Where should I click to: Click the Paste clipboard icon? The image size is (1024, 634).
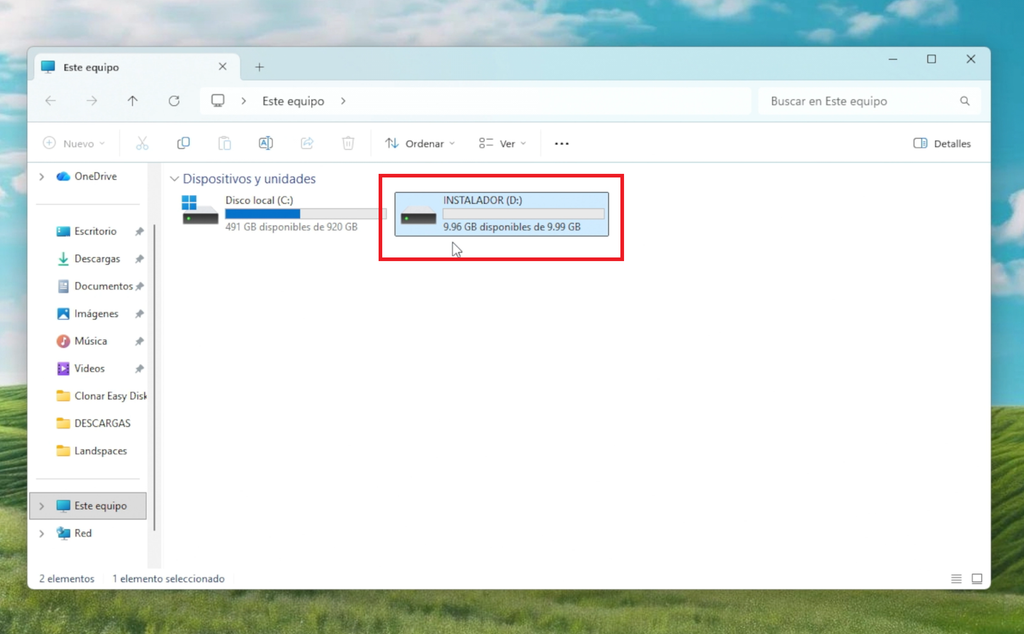(225, 143)
